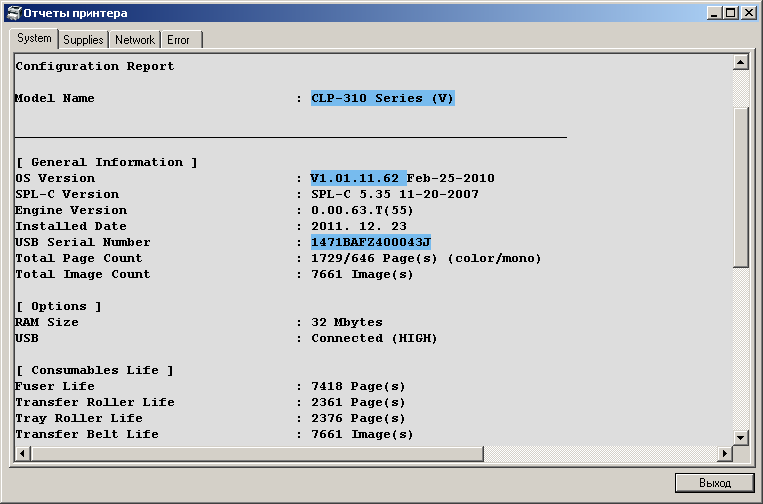763x504 pixels.
Task: Click the highlighted model name CLP-310 Series (V)
Action: click(382, 98)
